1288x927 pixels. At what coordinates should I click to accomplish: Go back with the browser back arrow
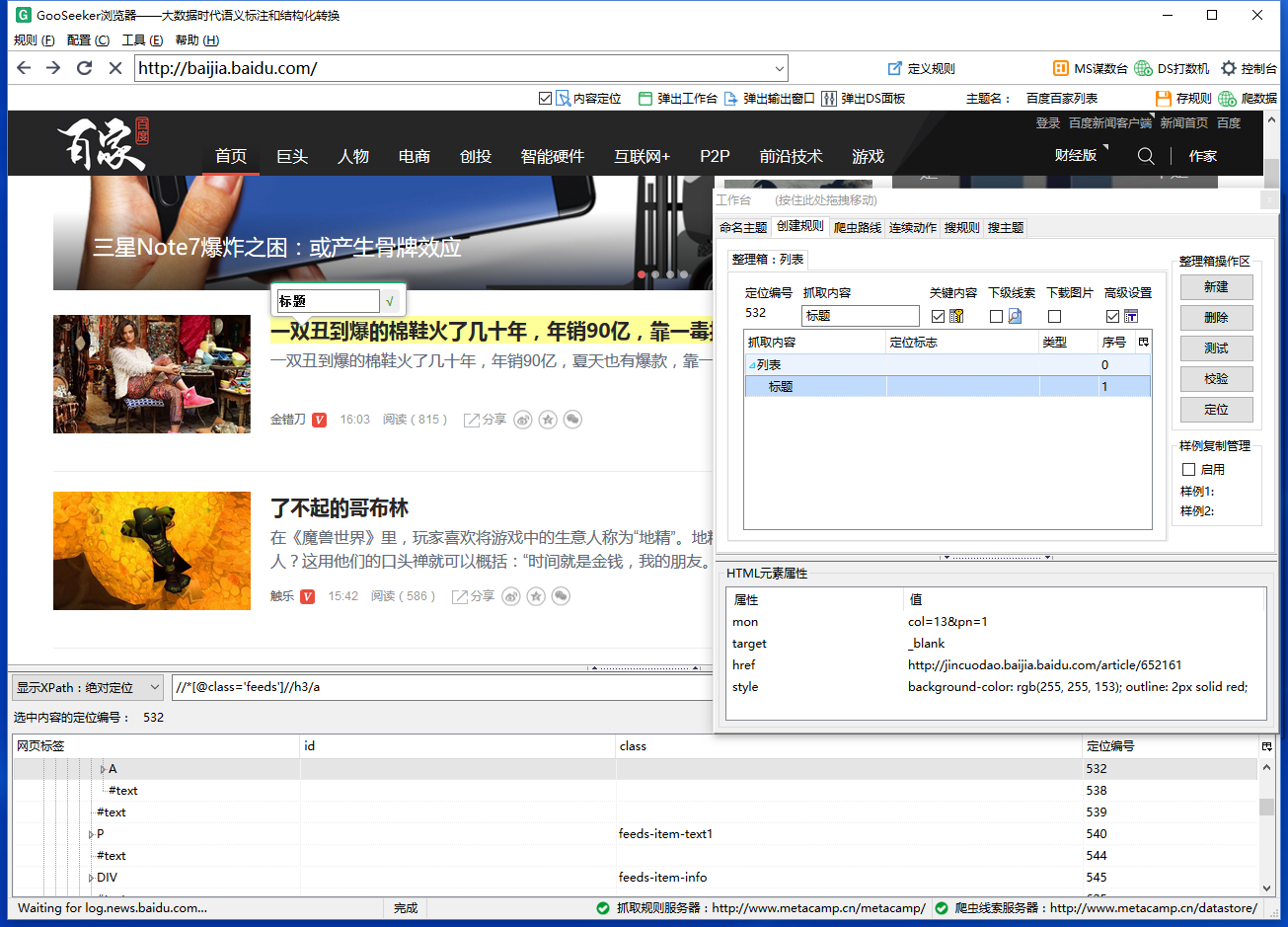click(25, 68)
